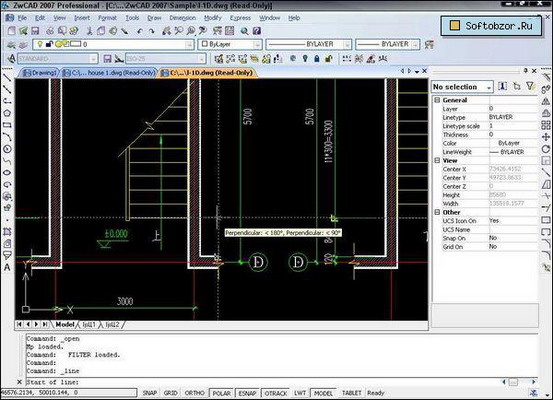Toggle POLAR tracking in the status bar
This screenshot has height=400, width=553.
221,393
